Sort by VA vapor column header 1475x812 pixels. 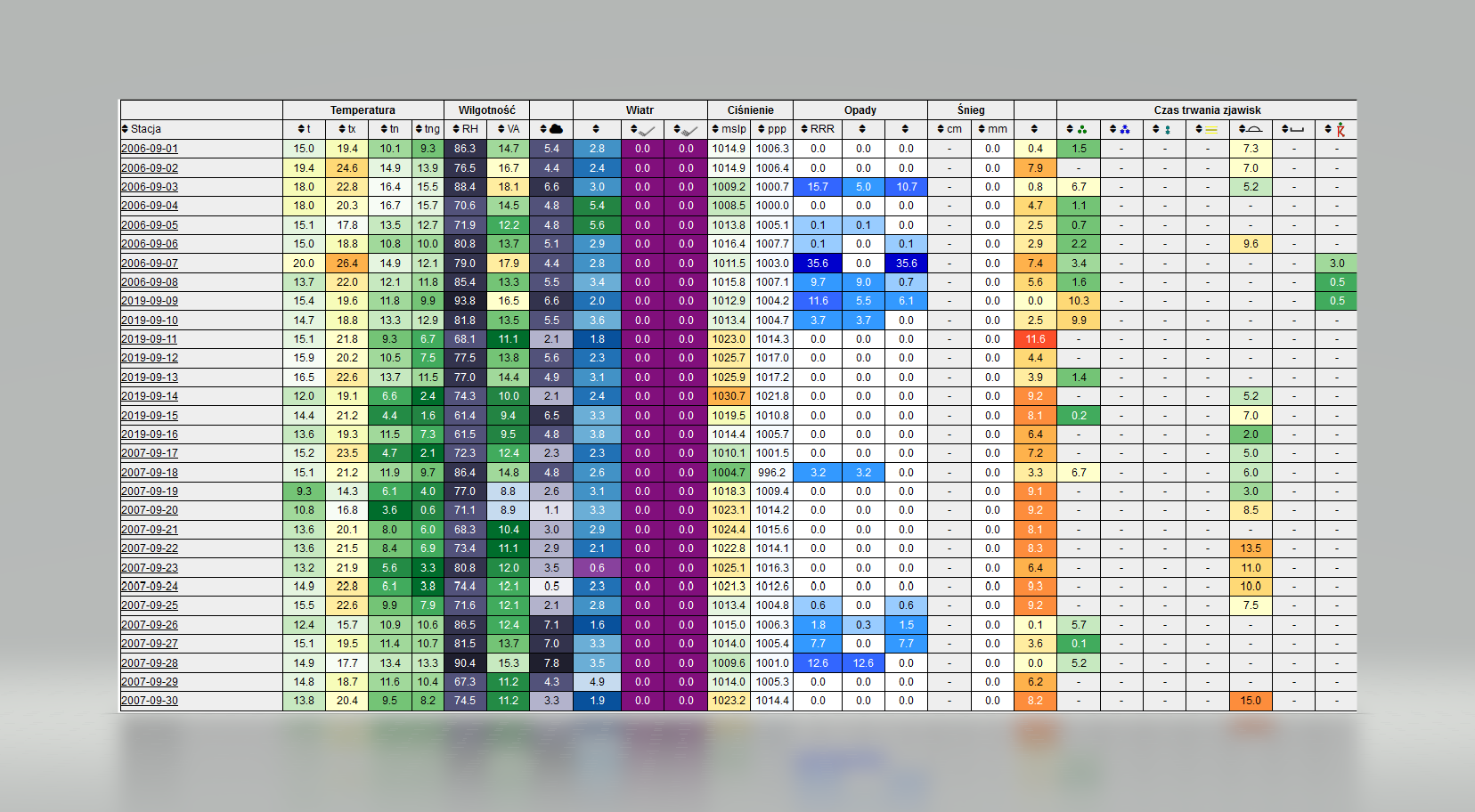coord(508,129)
